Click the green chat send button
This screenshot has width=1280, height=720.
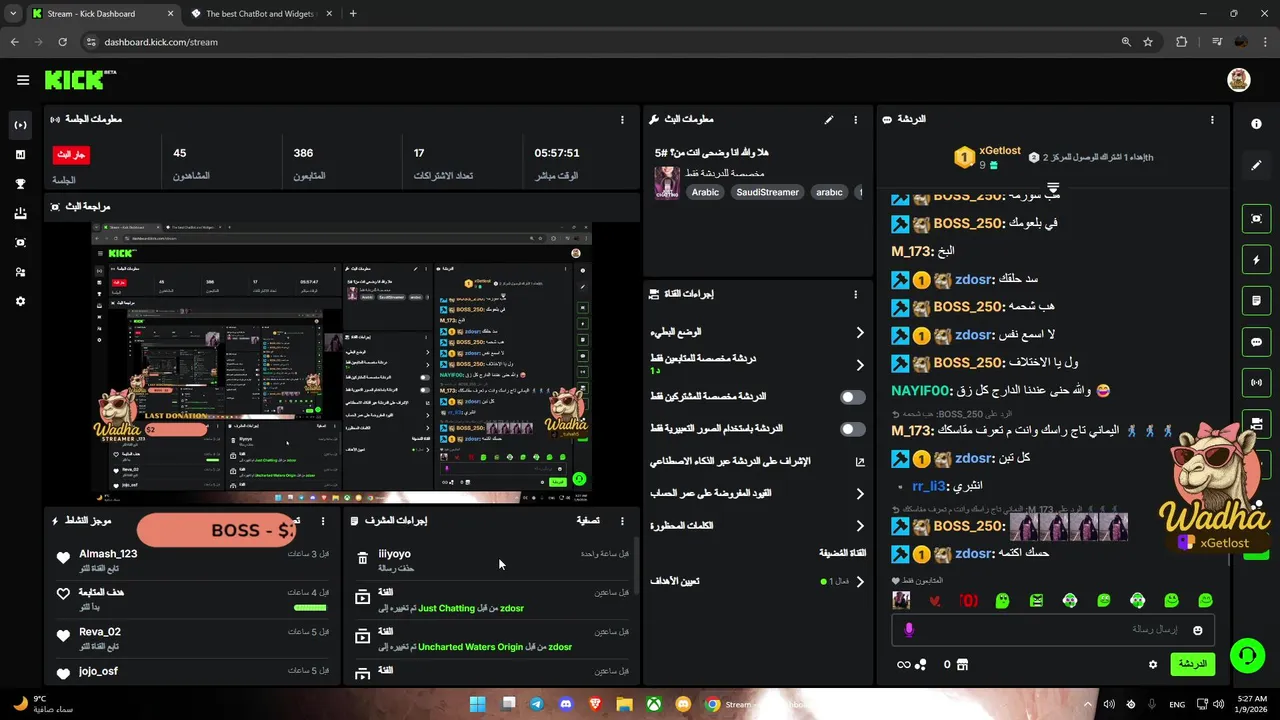click(x=1192, y=664)
